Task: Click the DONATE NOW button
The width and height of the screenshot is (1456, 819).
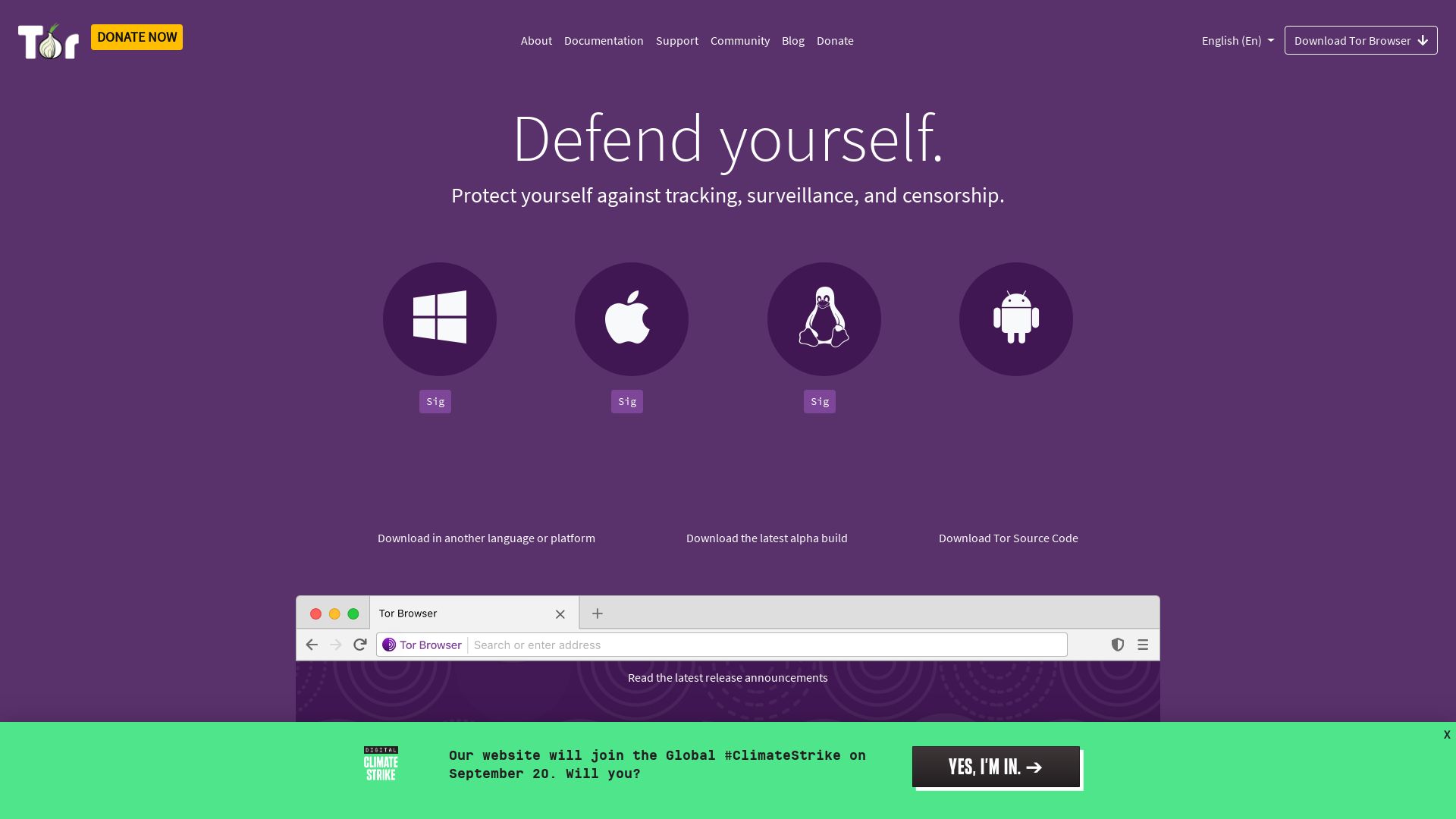Action: [136, 36]
